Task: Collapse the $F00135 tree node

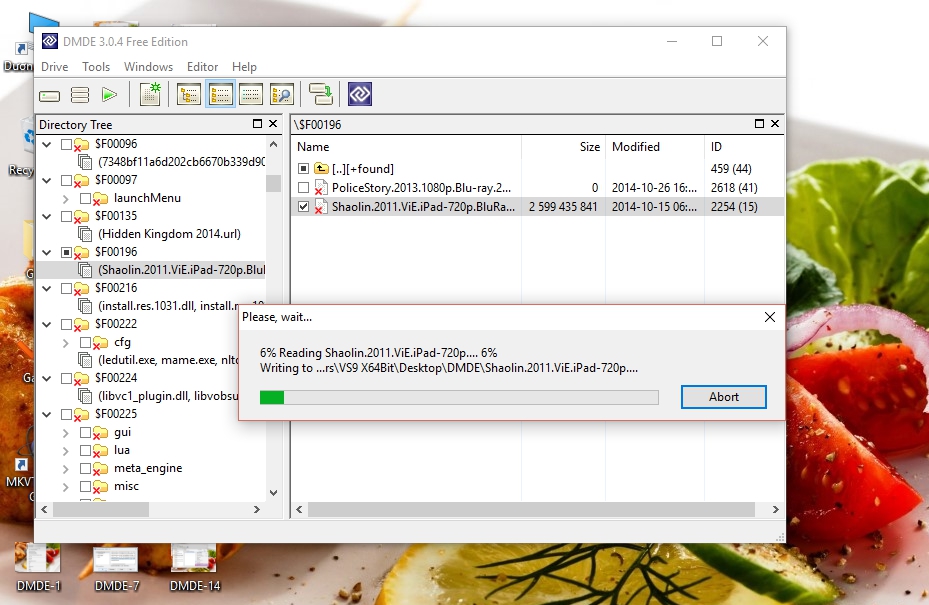Action: pos(47,216)
